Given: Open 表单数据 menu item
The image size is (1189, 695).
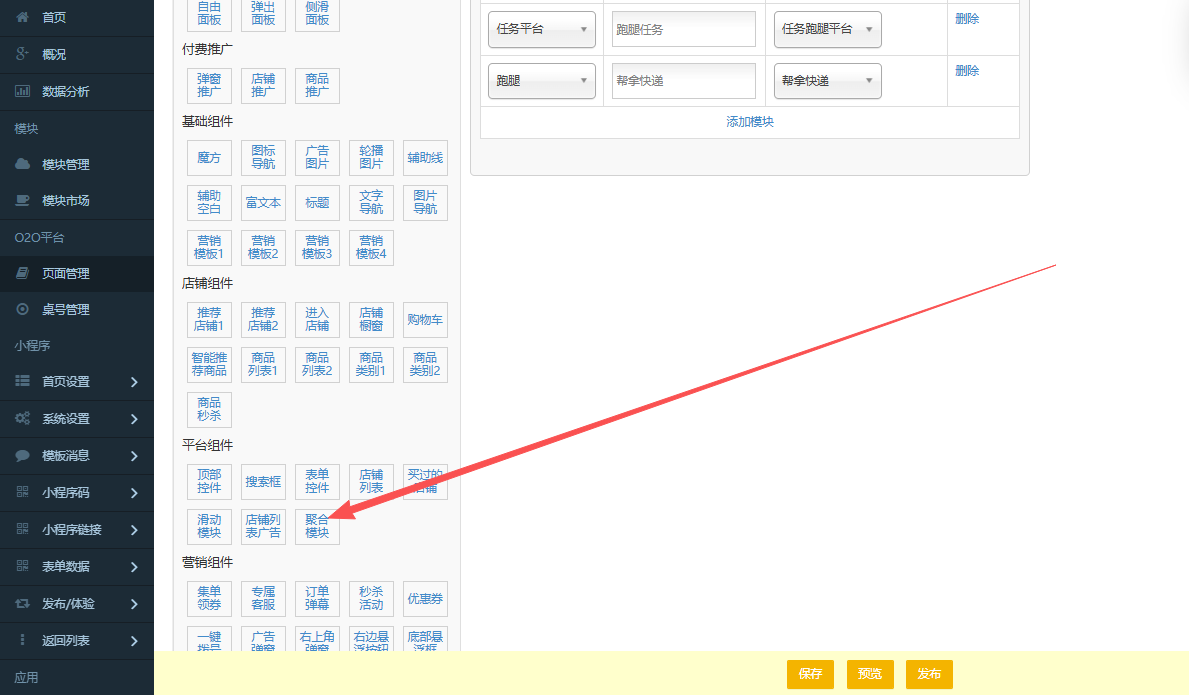Looking at the screenshot, I should (x=66, y=566).
